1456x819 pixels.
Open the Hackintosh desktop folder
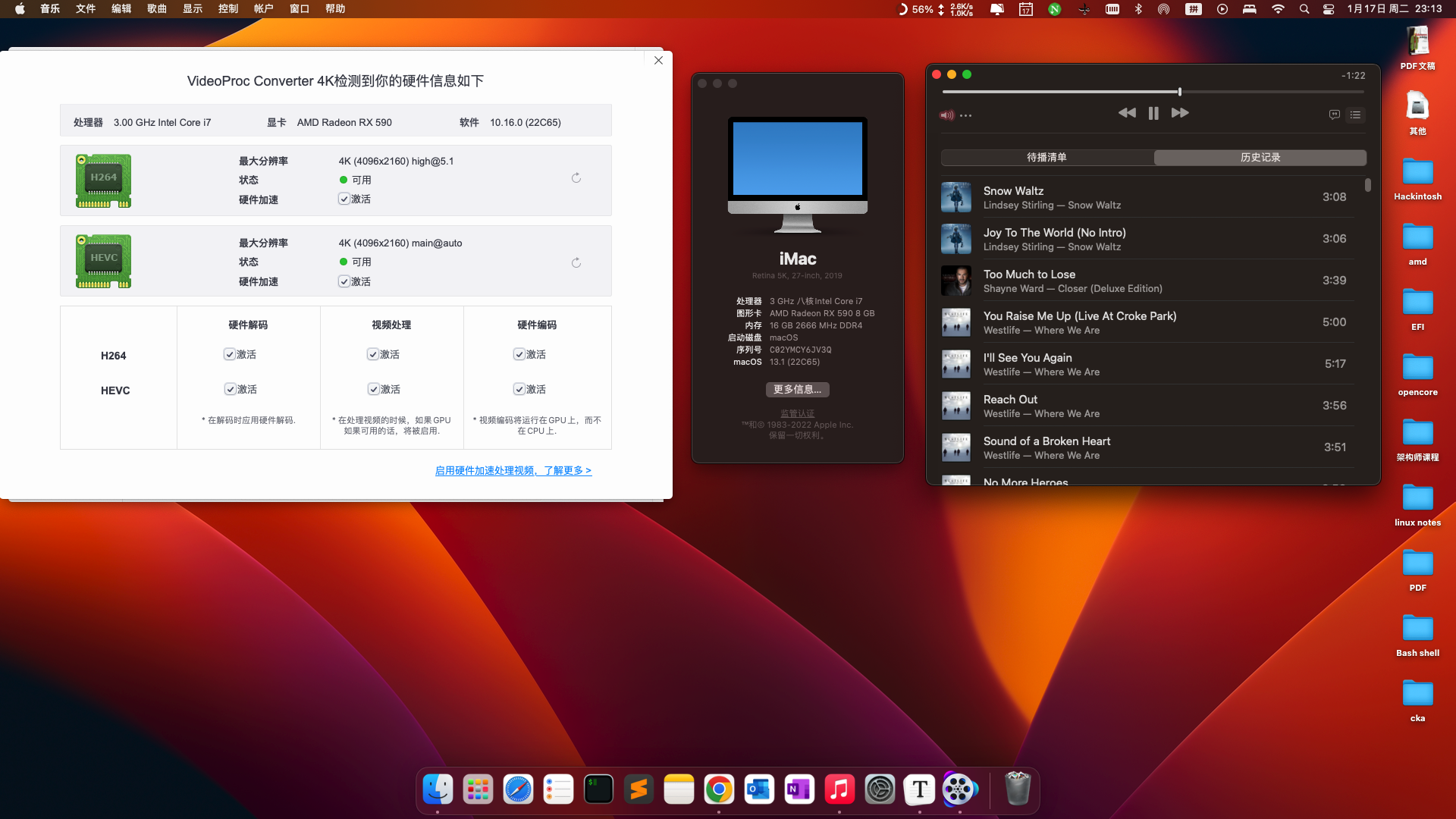click(1417, 179)
